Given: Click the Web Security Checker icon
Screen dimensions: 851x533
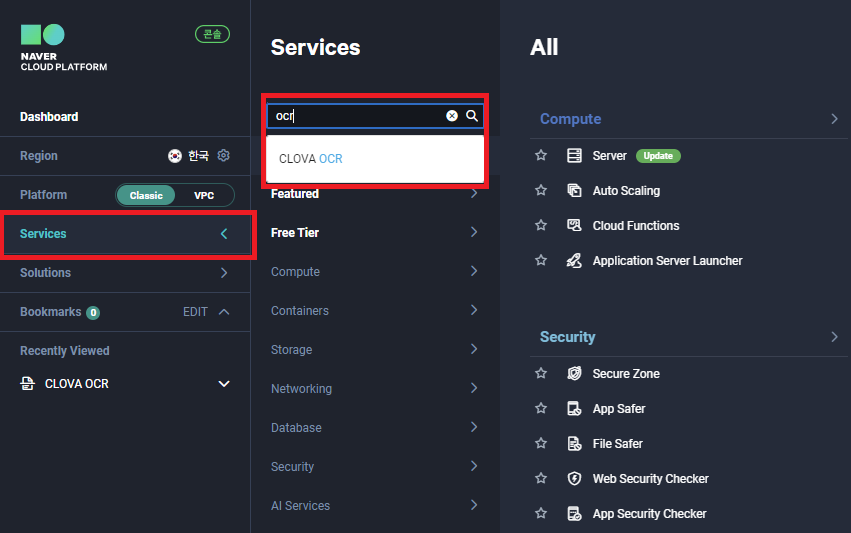Looking at the screenshot, I should point(574,478).
